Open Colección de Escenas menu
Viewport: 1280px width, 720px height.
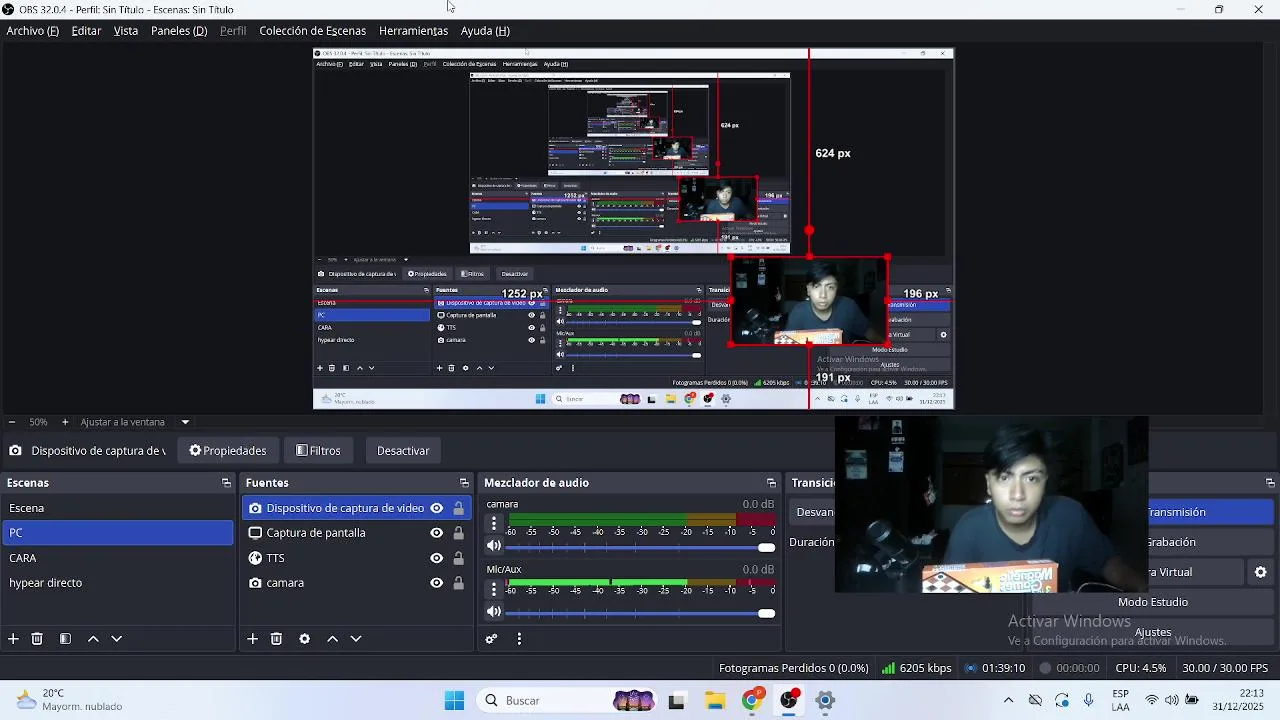click(313, 31)
